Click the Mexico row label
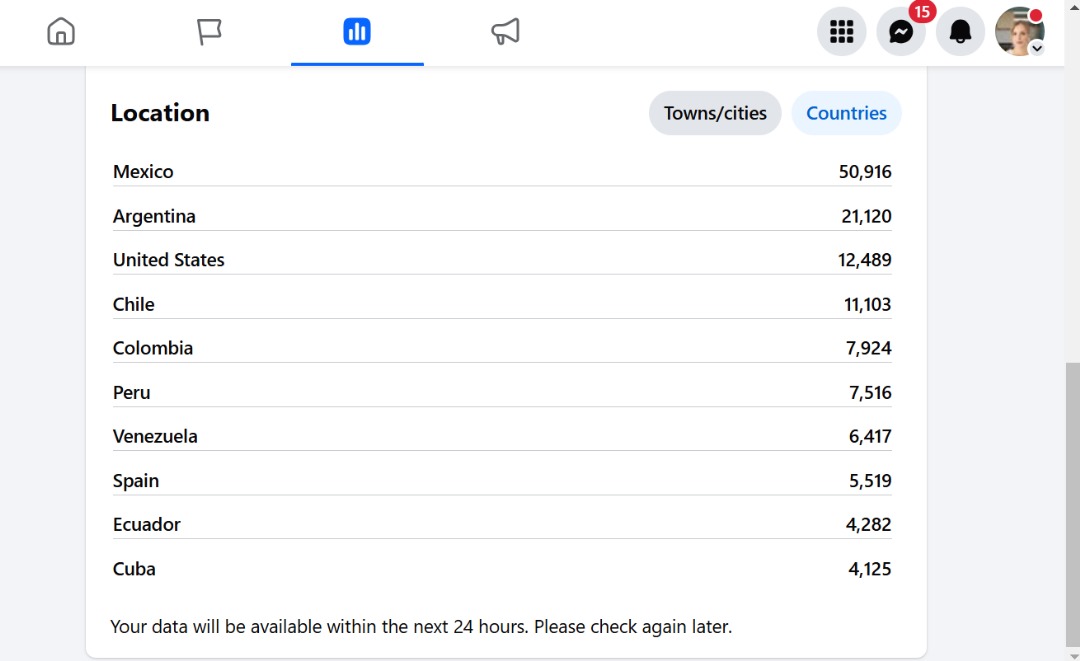Viewport: 1080px width, 661px height. click(143, 171)
